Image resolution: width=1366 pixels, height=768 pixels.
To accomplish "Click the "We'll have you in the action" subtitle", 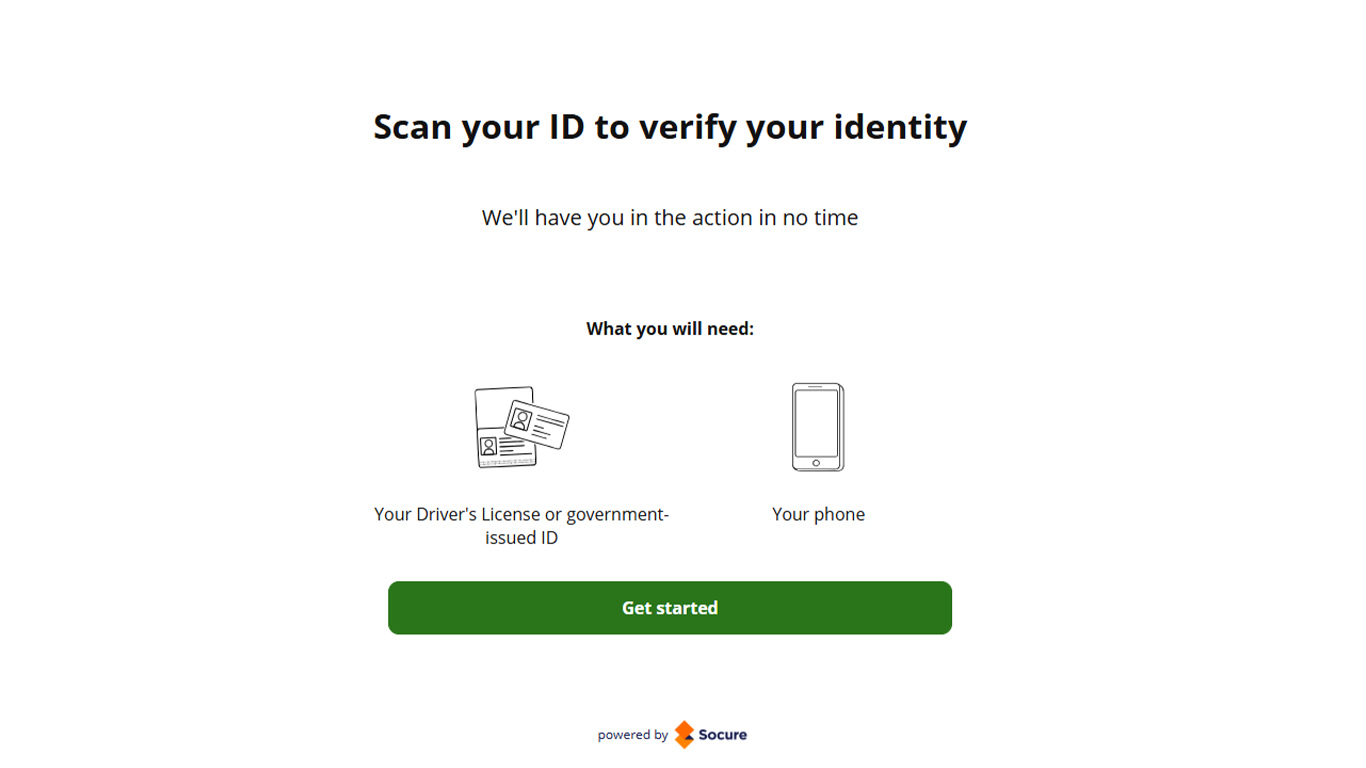I will 669,218.
